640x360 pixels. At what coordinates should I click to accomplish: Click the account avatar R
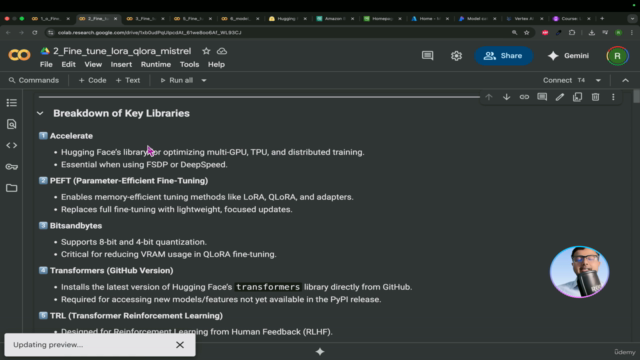(x=618, y=56)
